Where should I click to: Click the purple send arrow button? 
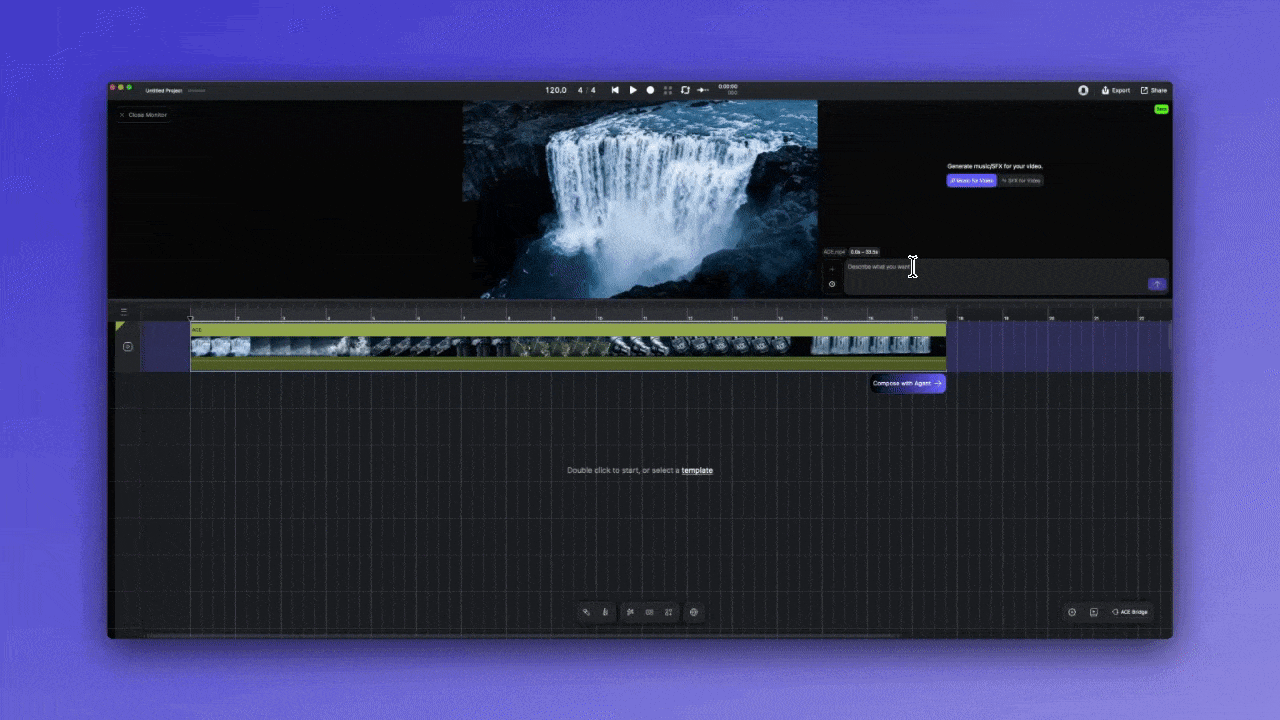(x=1157, y=284)
